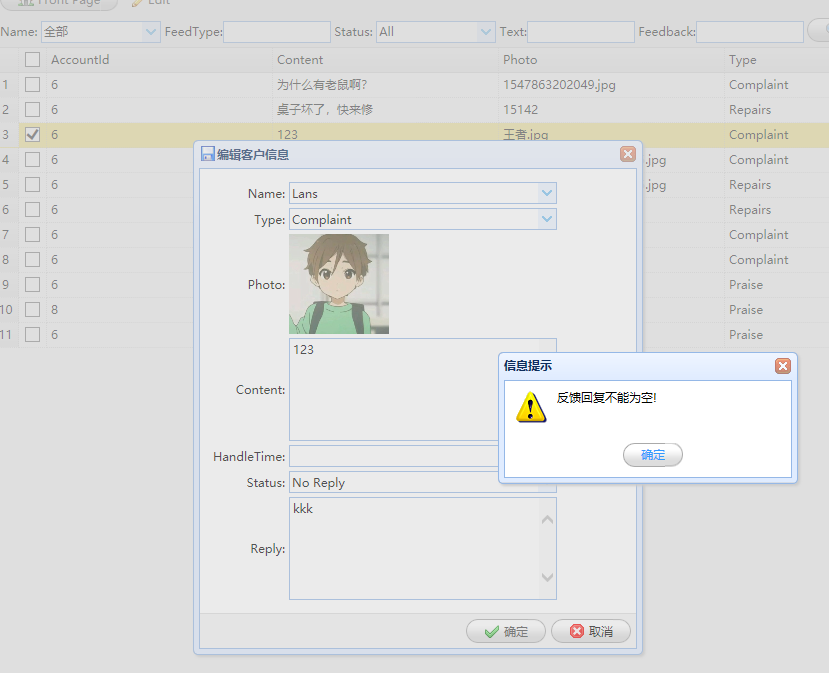Viewport: 829px width, 673px height.
Task: Focus the Text filter field
Action: [581, 32]
